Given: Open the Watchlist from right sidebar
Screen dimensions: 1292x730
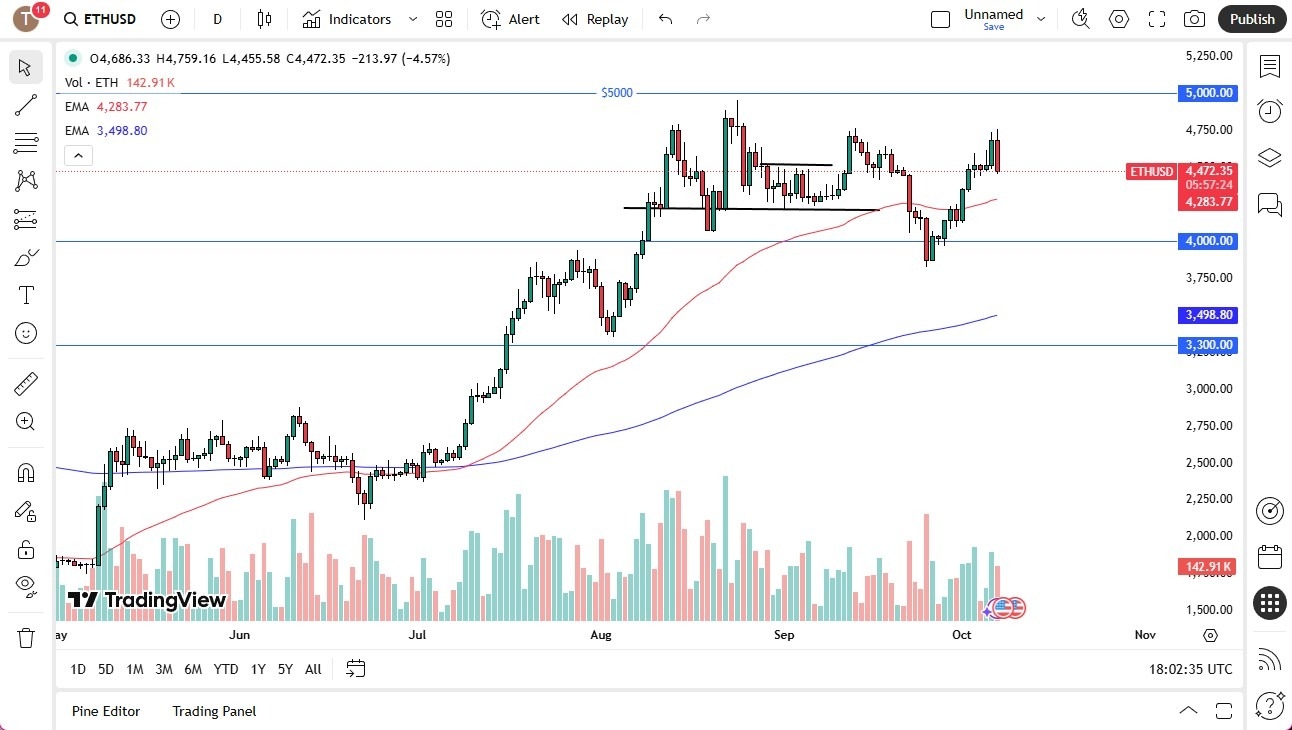Looking at the screenshot, I should (x=1269, y=67).
